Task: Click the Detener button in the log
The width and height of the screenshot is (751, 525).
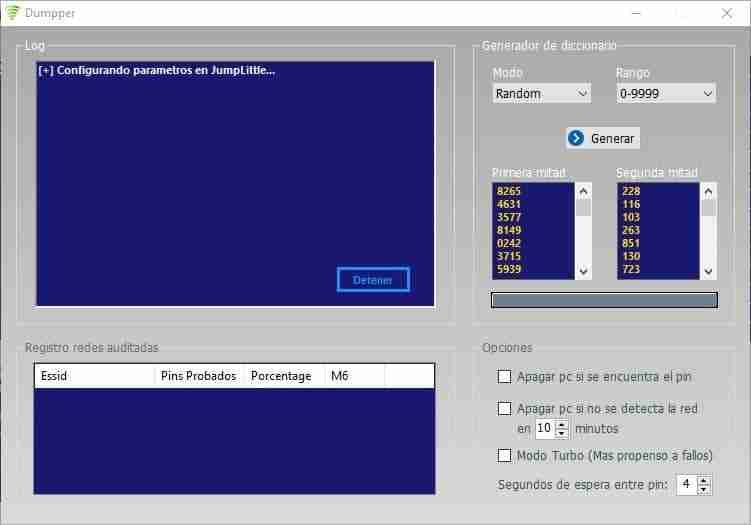Action: (x=373, y=280)
